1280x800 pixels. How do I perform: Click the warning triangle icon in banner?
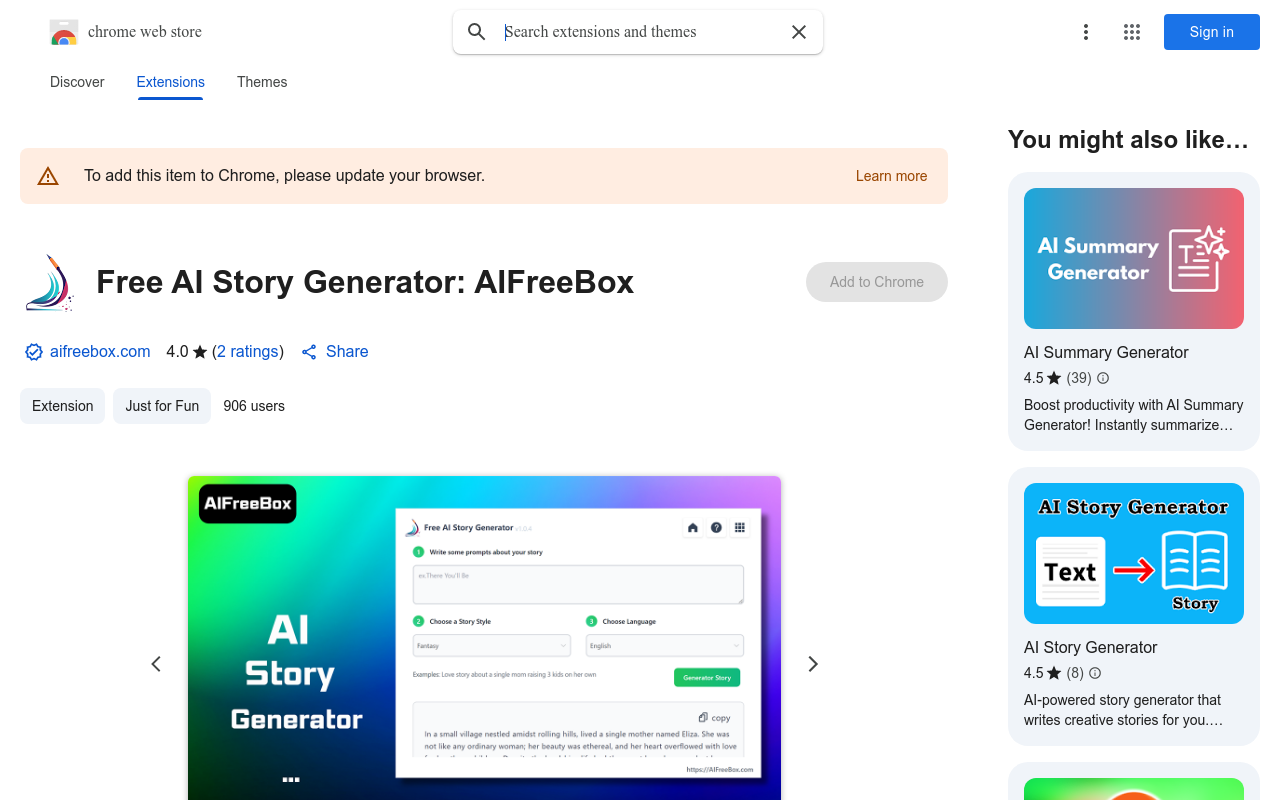(x=48, y=176)
